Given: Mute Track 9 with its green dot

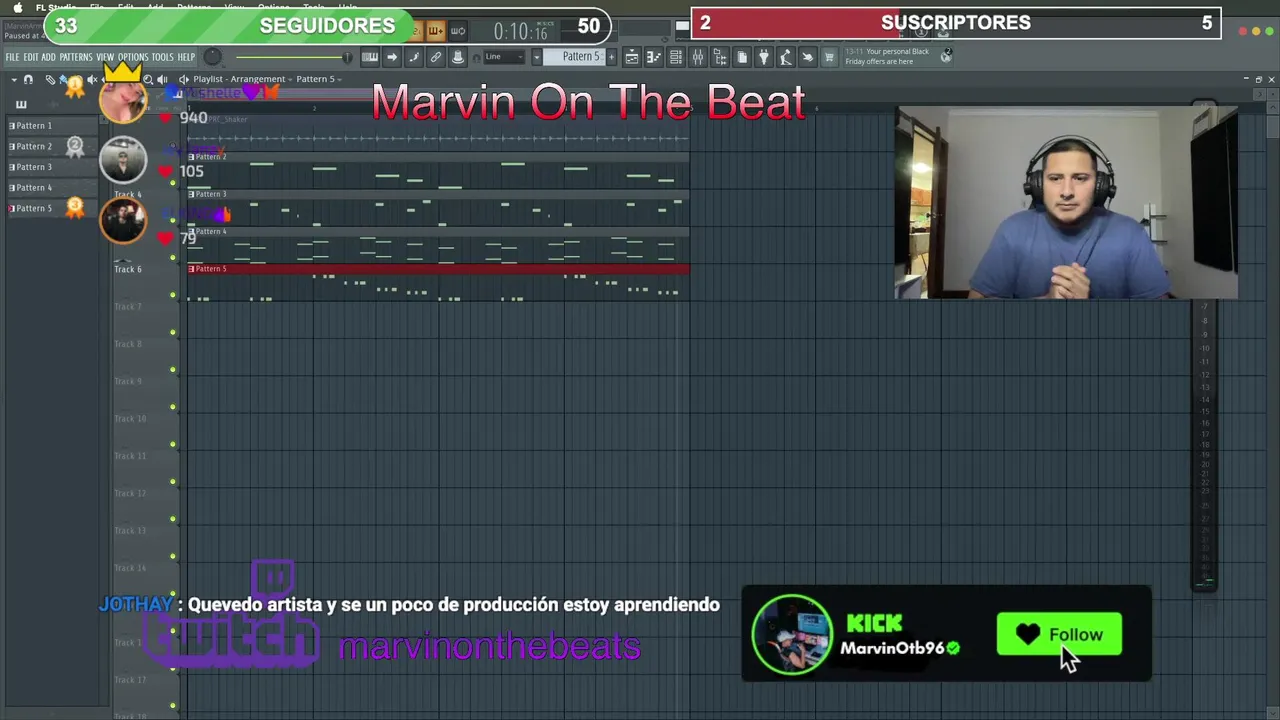Looking at the screenshot, I should tap(172, 407).
